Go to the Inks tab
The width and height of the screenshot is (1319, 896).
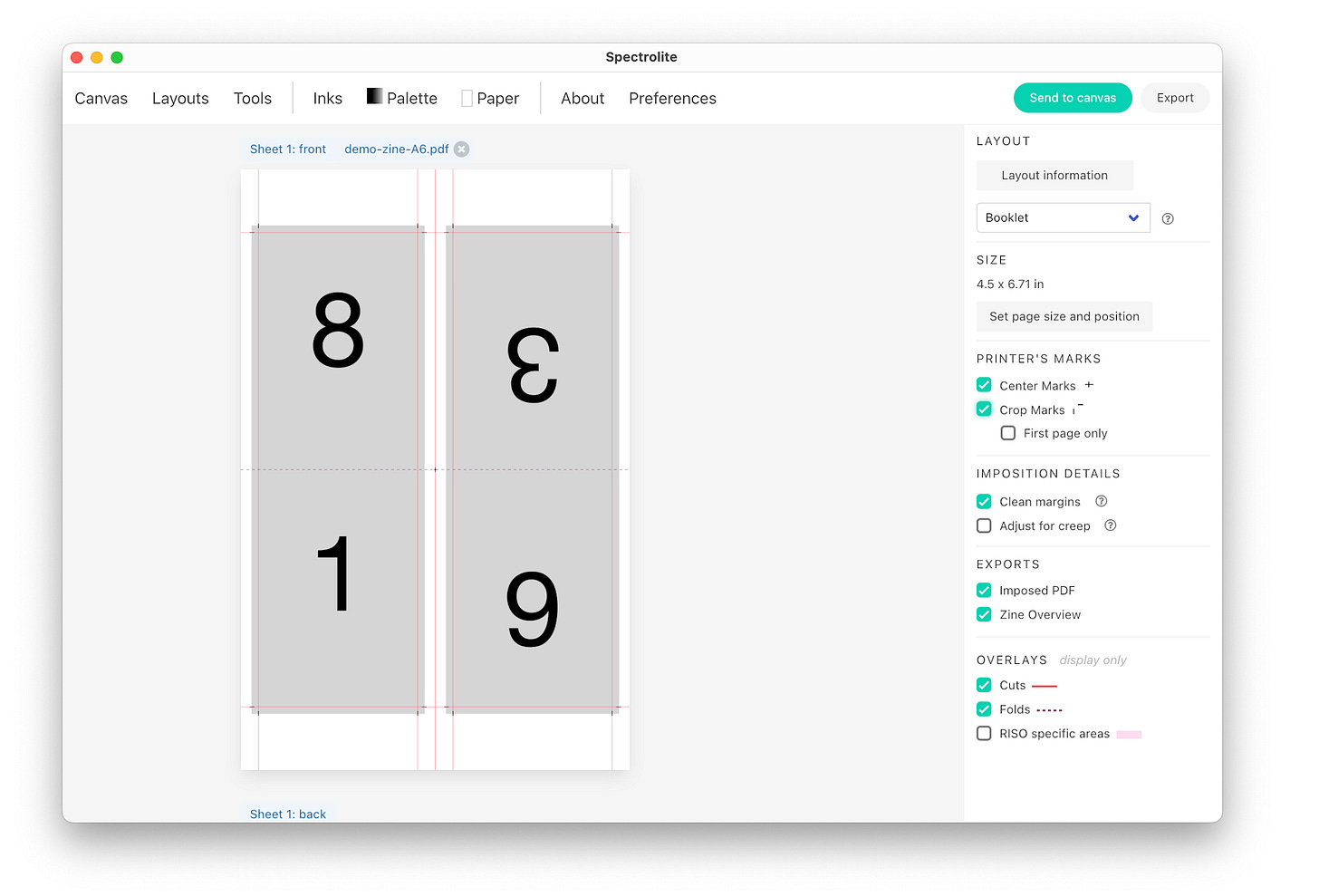point(328,98)
